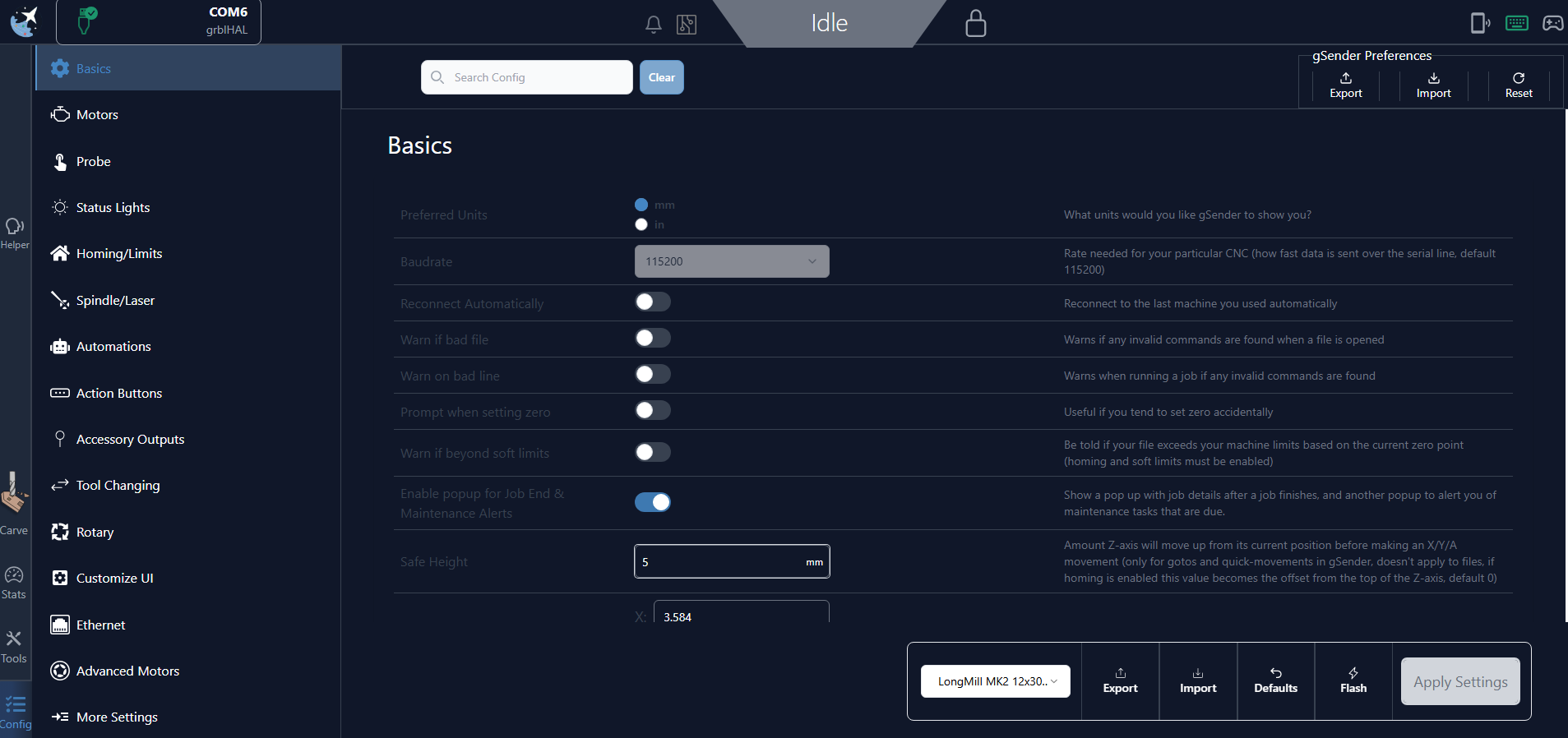
Task: Open the Baudrate 115200 dropdown
Action: pos(731,261)
